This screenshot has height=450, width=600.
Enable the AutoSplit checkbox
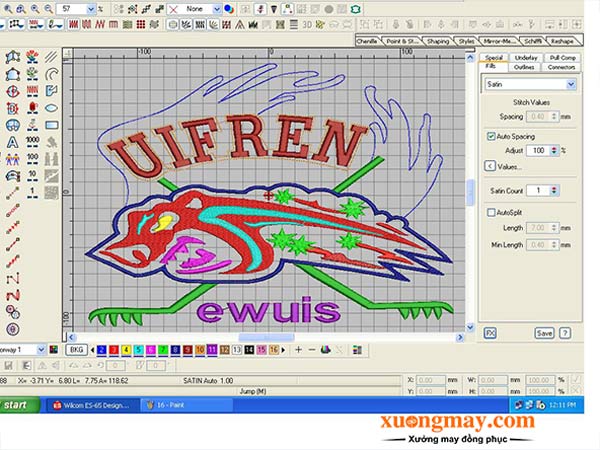pos(492,212)
